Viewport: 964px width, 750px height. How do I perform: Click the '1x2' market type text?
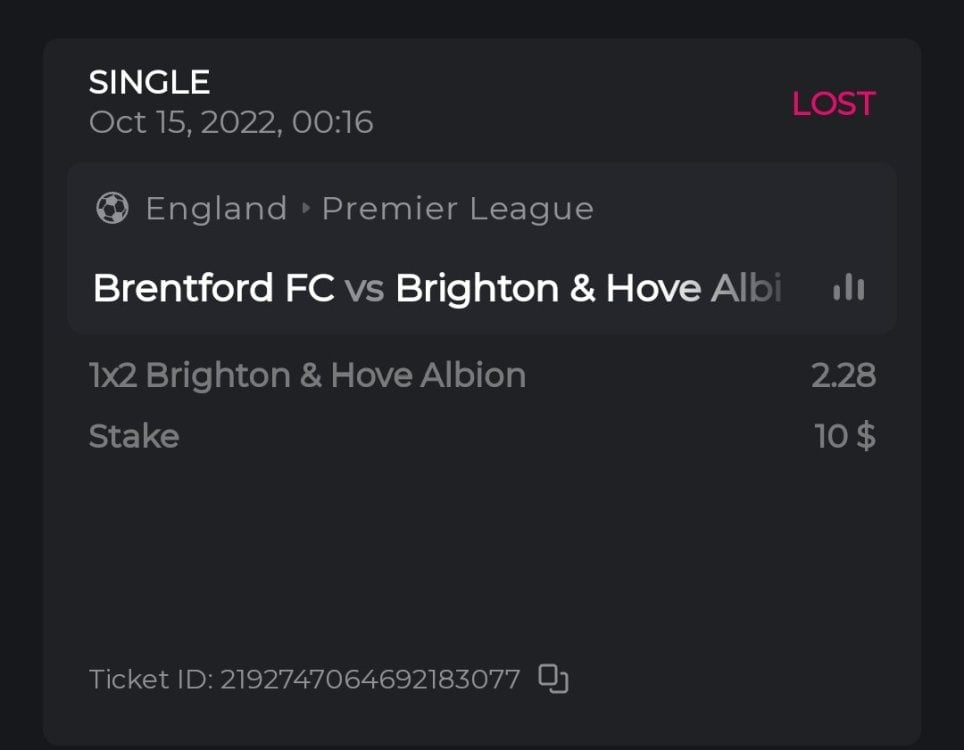tap(112, 376)
